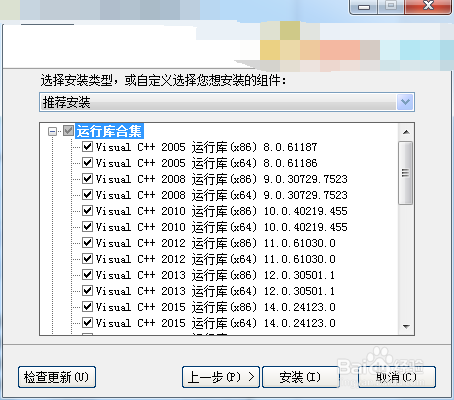Select text Visual C++ 2005 运行库 (x86) 8.0.61187
This screenshot has height=400, width=454.
206,147
